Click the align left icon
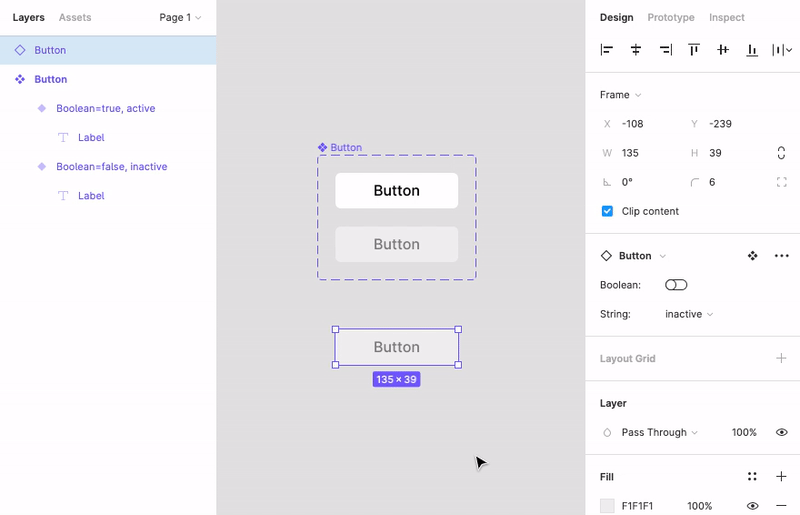800x515 pixels. [606, 50]
